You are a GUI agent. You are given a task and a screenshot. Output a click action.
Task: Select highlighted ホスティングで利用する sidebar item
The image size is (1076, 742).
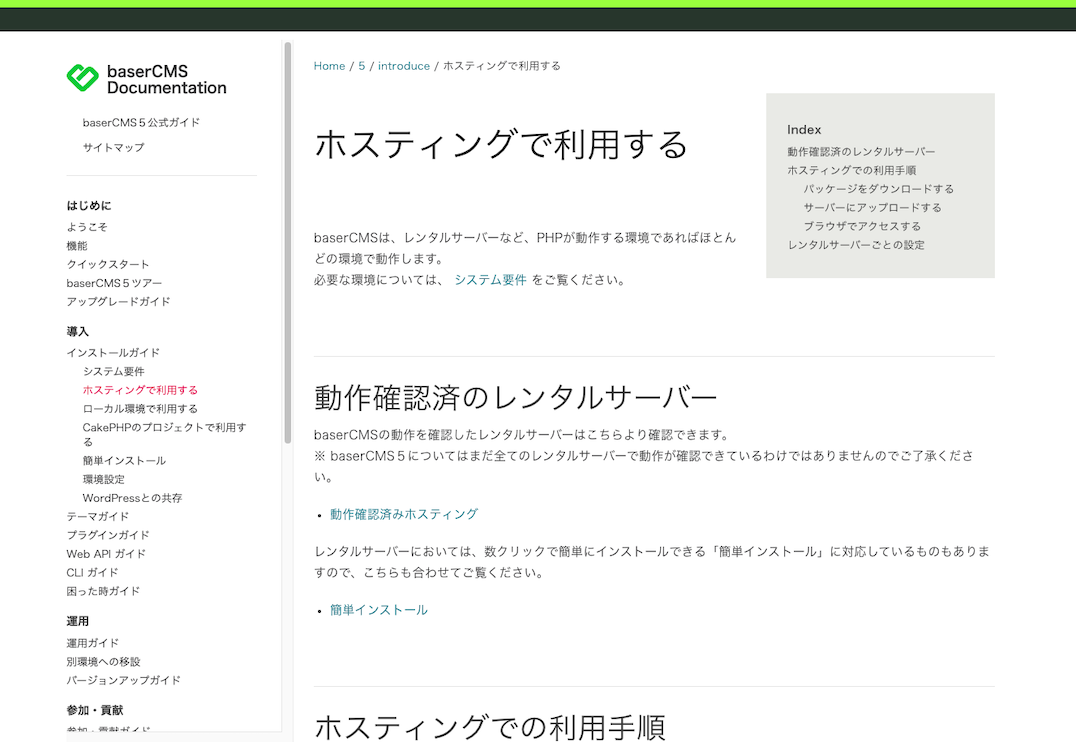pyautogui.click(x=140, y=390)
